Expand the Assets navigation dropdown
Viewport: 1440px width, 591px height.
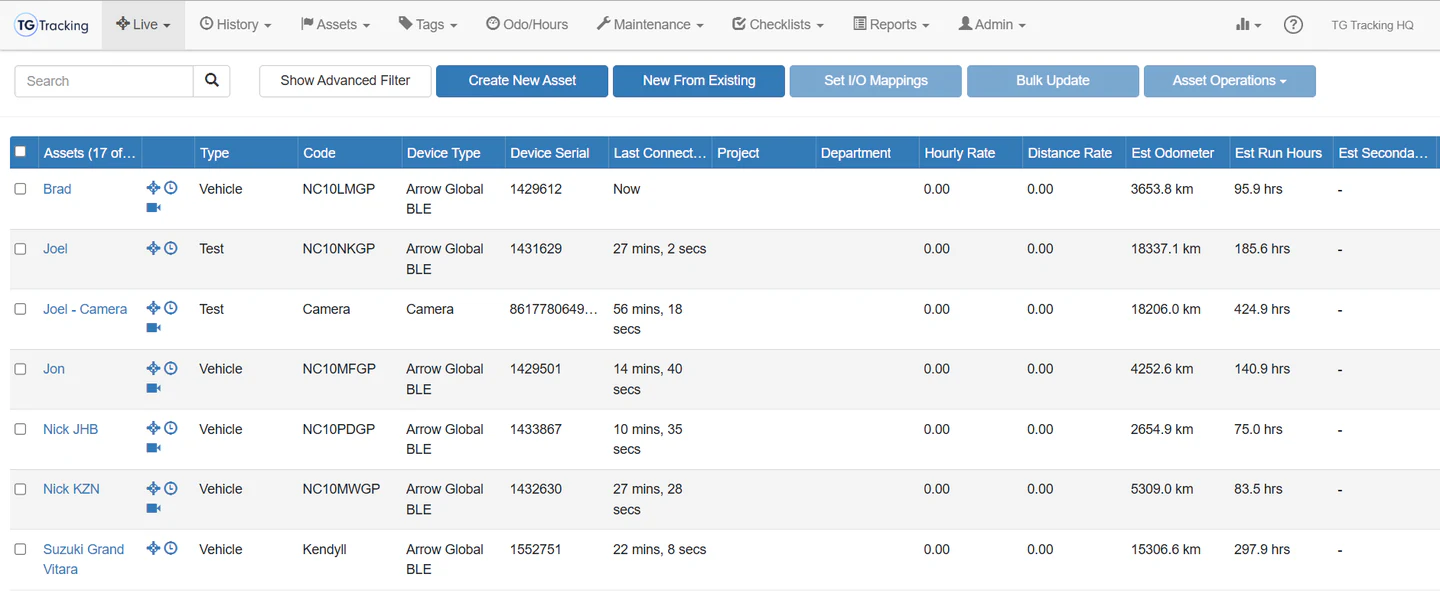point(335,25)
